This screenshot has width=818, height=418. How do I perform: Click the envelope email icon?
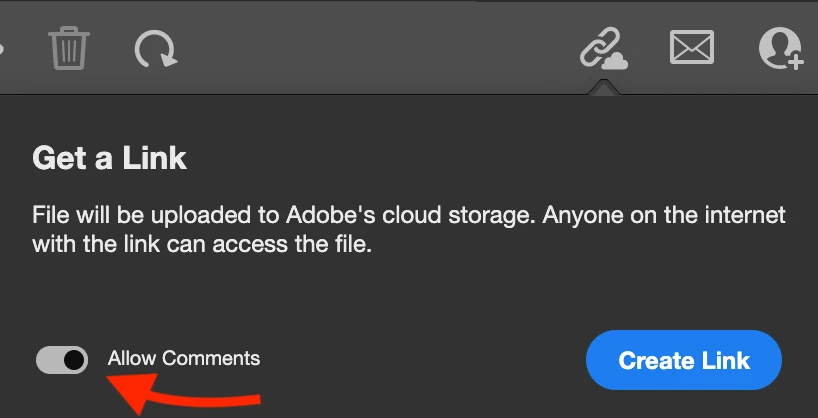[x=692, y=47]
